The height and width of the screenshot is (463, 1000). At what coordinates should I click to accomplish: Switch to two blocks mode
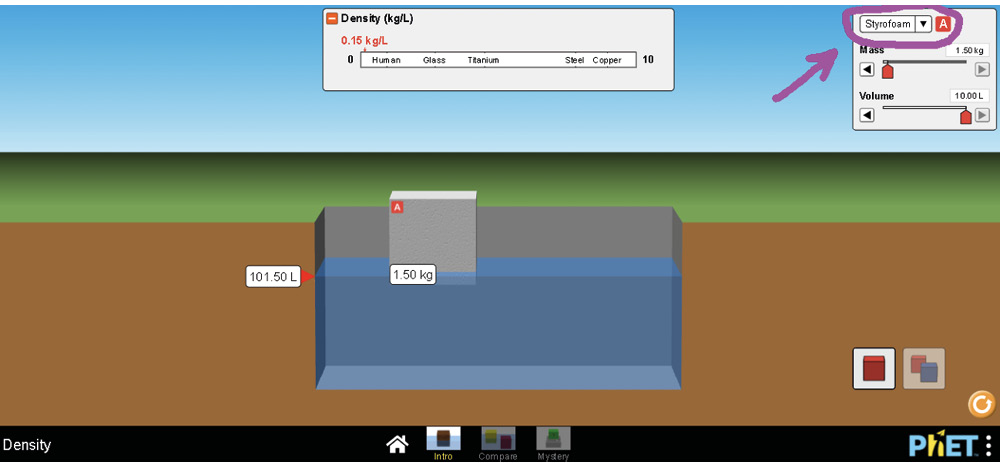point(924,368)
